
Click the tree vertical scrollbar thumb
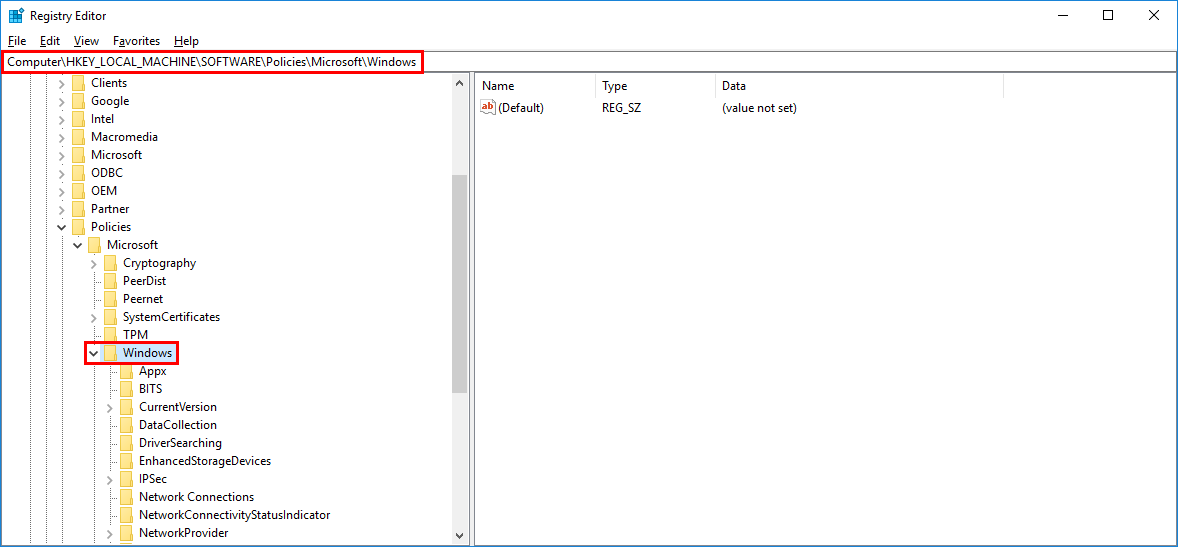point(460,284)
